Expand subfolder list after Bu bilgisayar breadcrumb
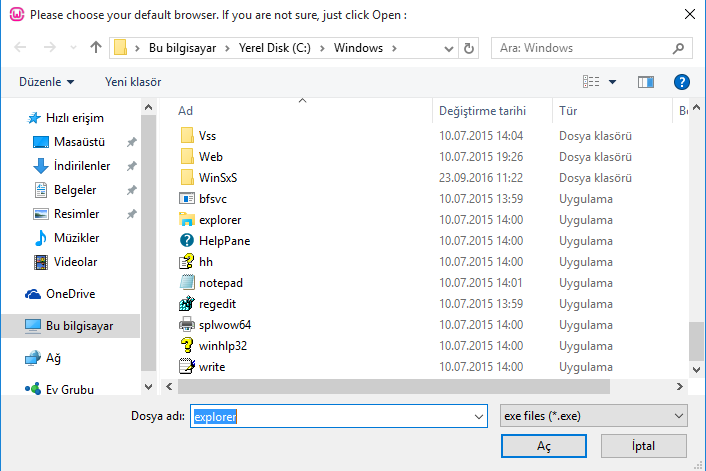Image resolution: width=706 pixels, height=471 pixels. pos(227,48)
